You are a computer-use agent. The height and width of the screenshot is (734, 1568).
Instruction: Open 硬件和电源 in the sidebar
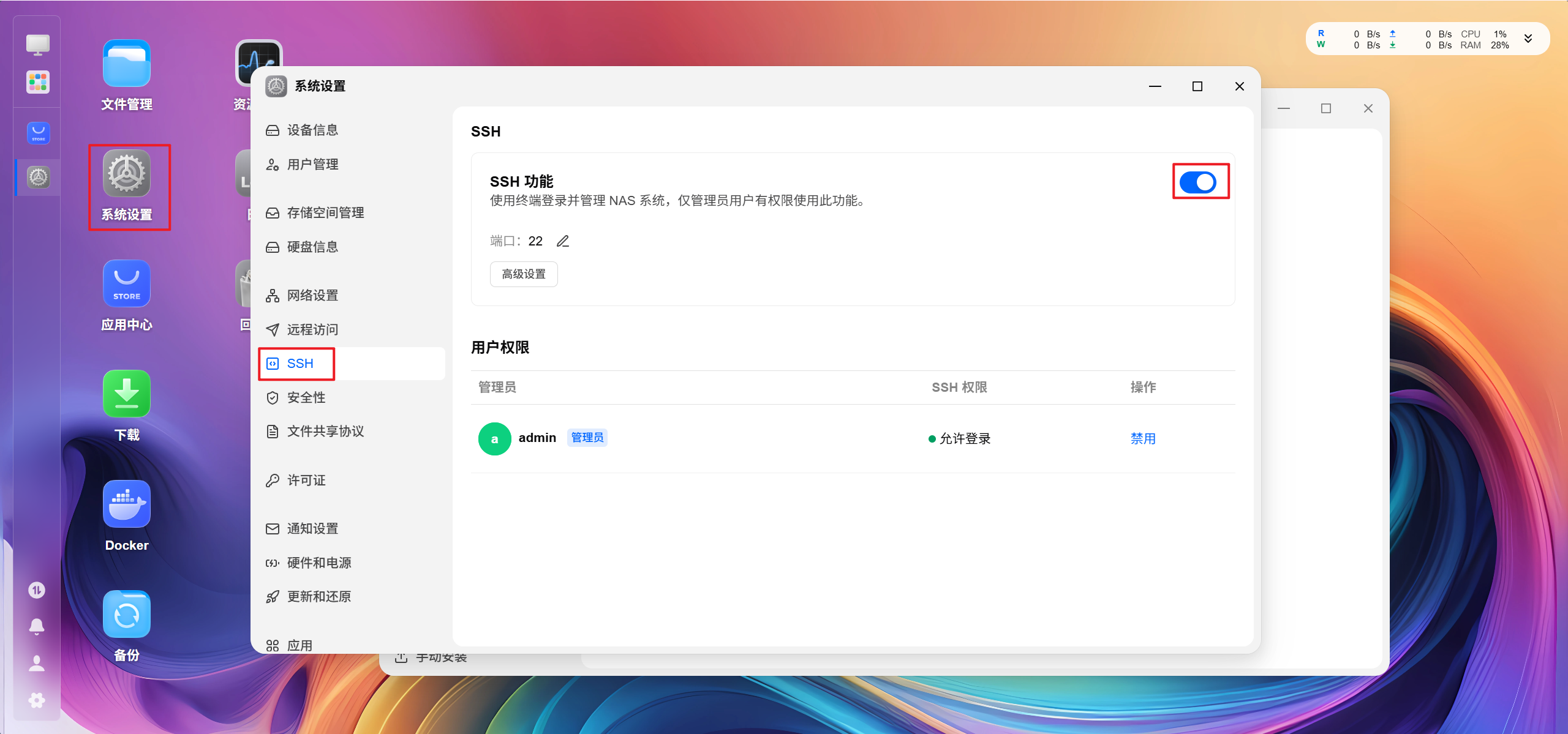(352, 563)
